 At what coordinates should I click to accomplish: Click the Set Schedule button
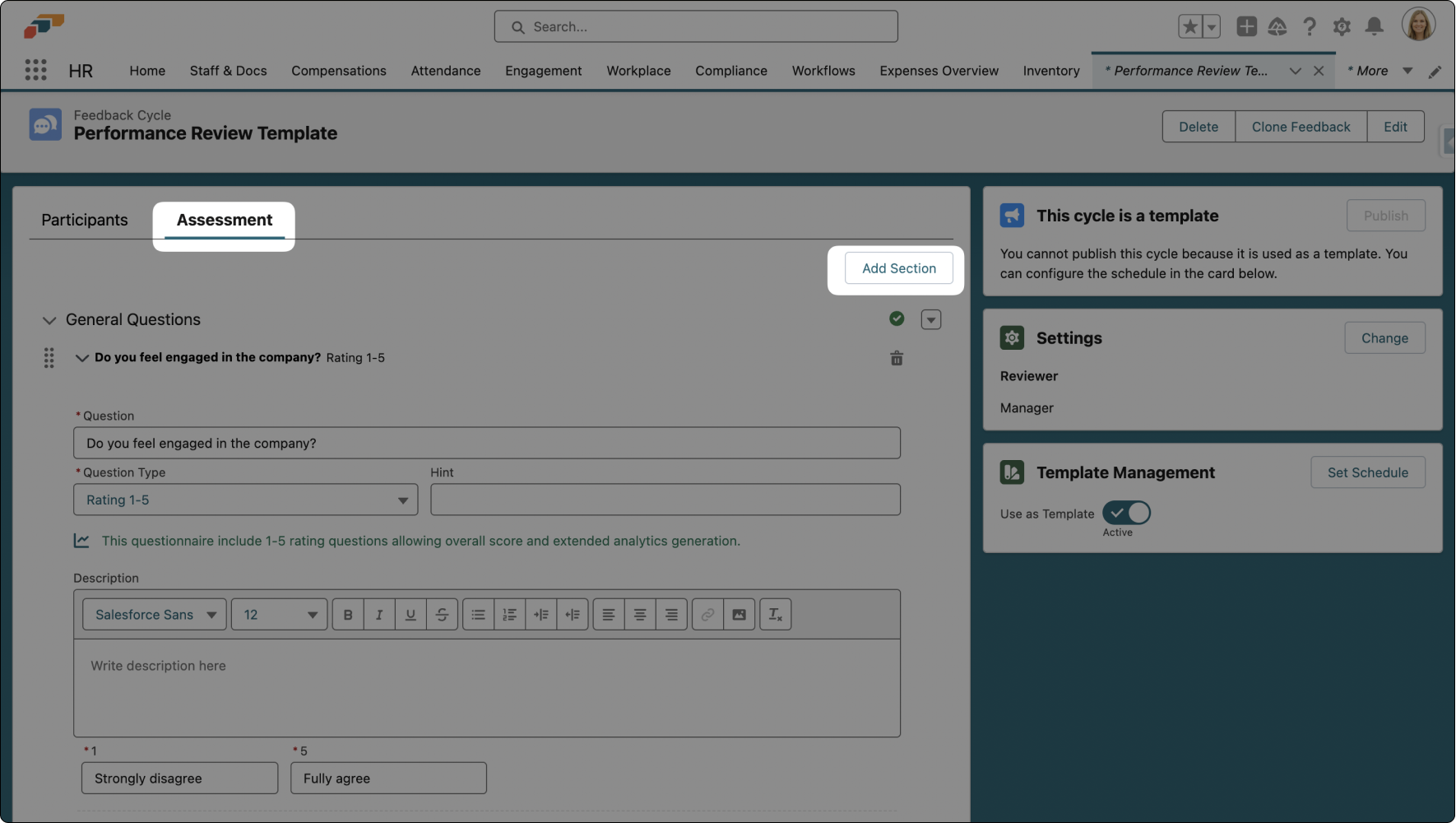(1367, 472)
